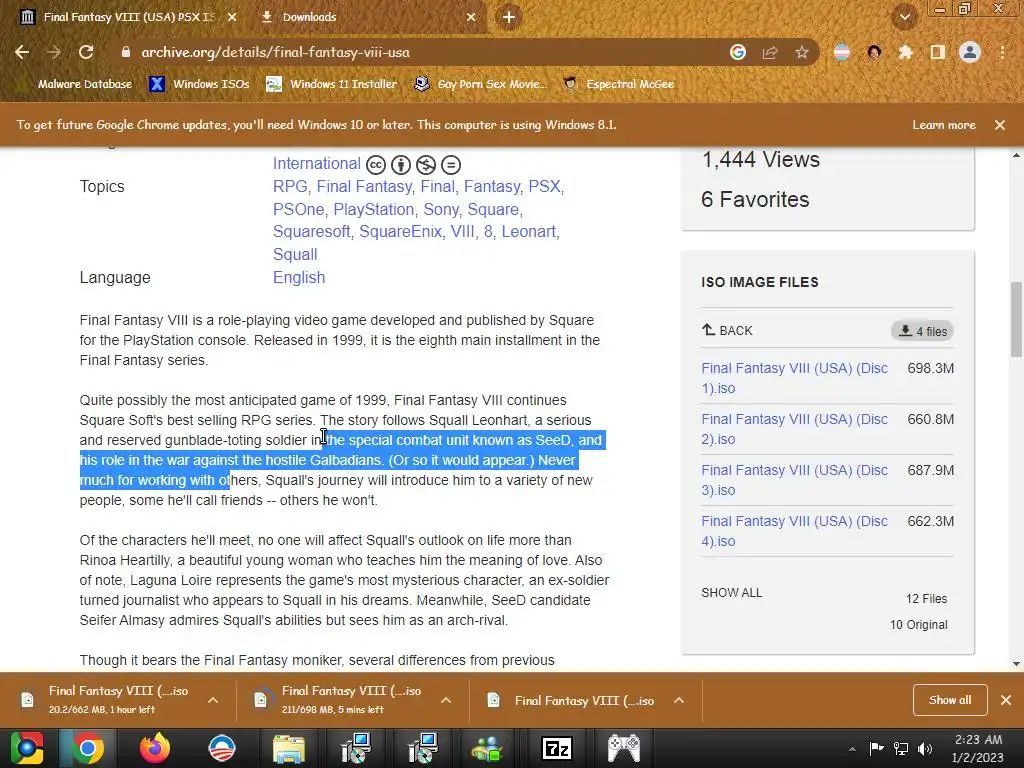Open the game controller taskbar app
Screen dimensions: 1024x768
pyautogui.click(x=624, y=748)
